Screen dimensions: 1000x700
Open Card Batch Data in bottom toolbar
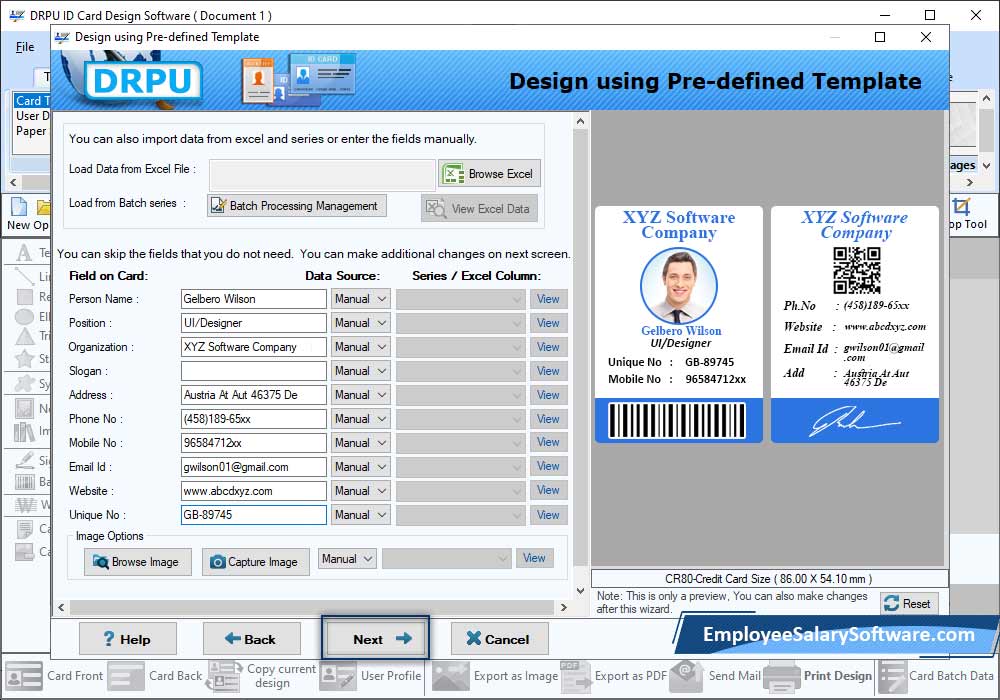click(936, 676)
